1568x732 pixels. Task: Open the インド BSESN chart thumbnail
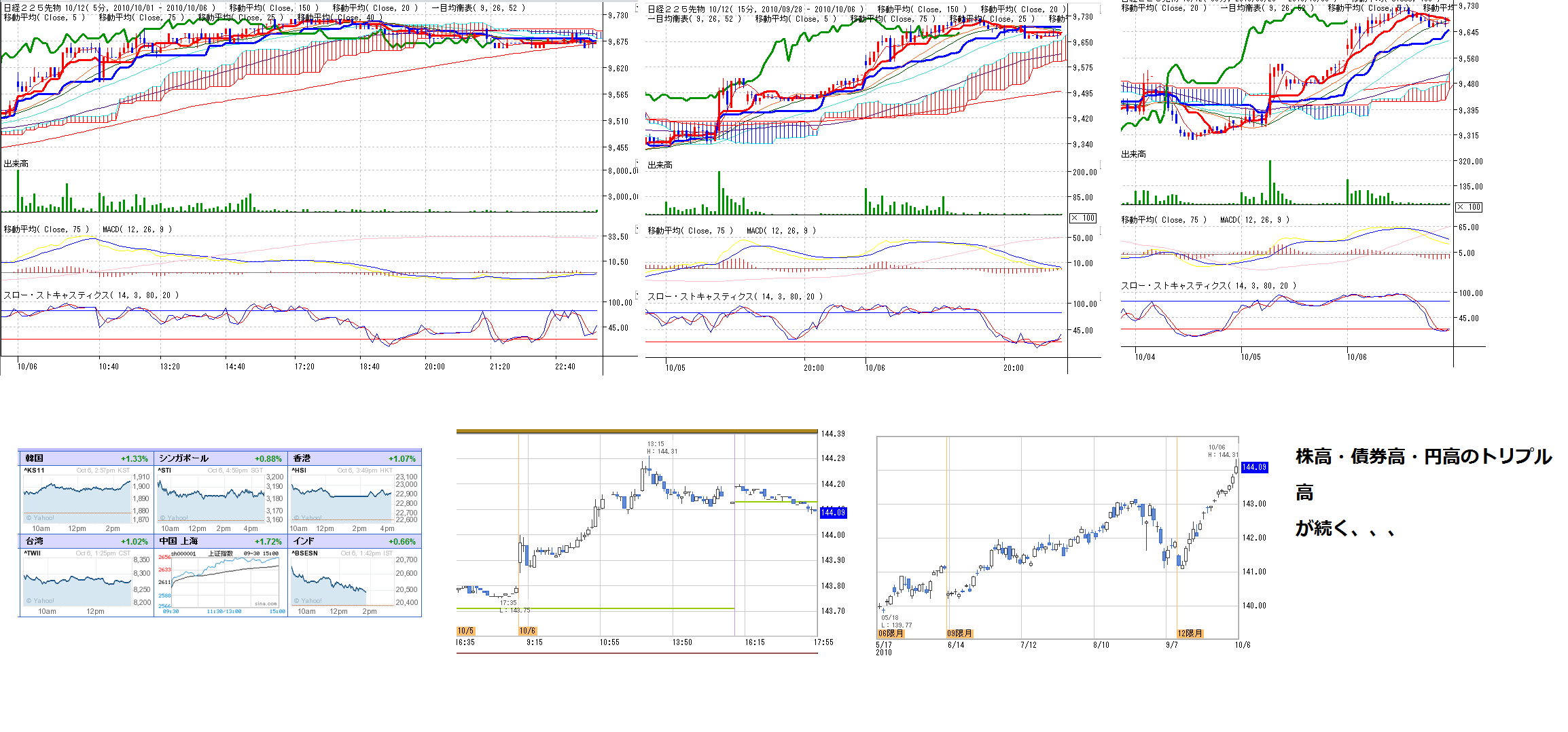[x=342, y=582]
